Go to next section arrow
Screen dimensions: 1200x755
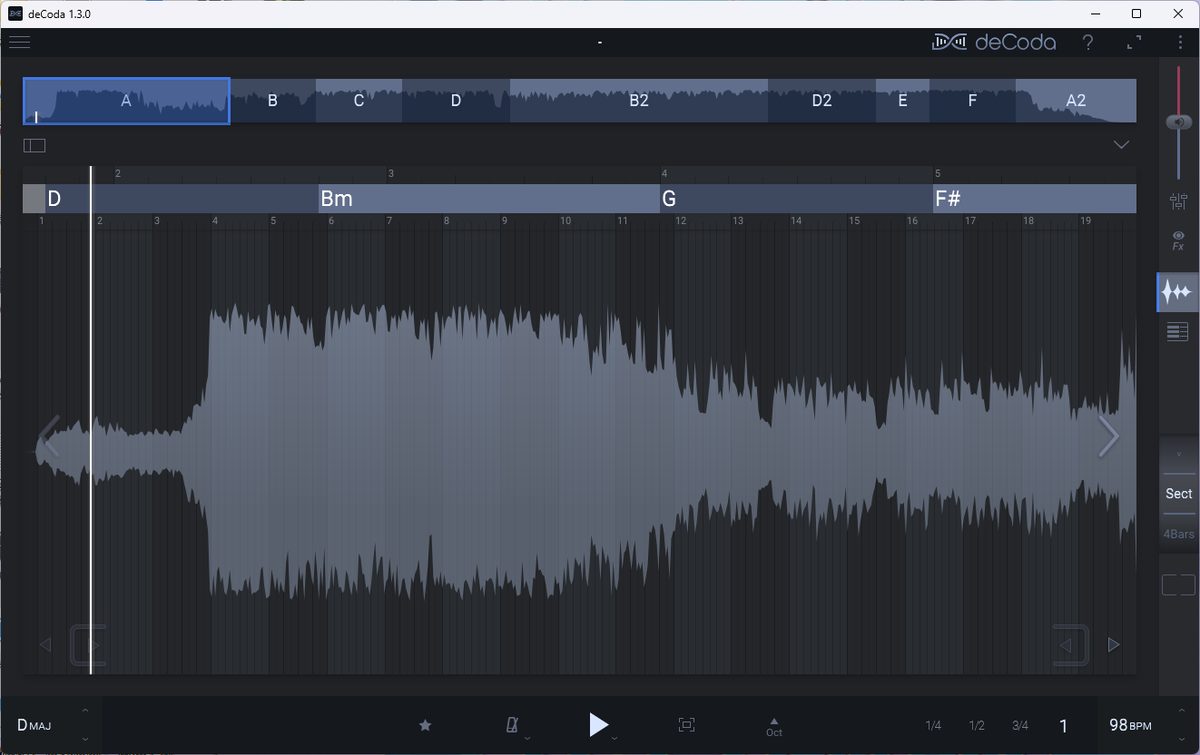1108,437
